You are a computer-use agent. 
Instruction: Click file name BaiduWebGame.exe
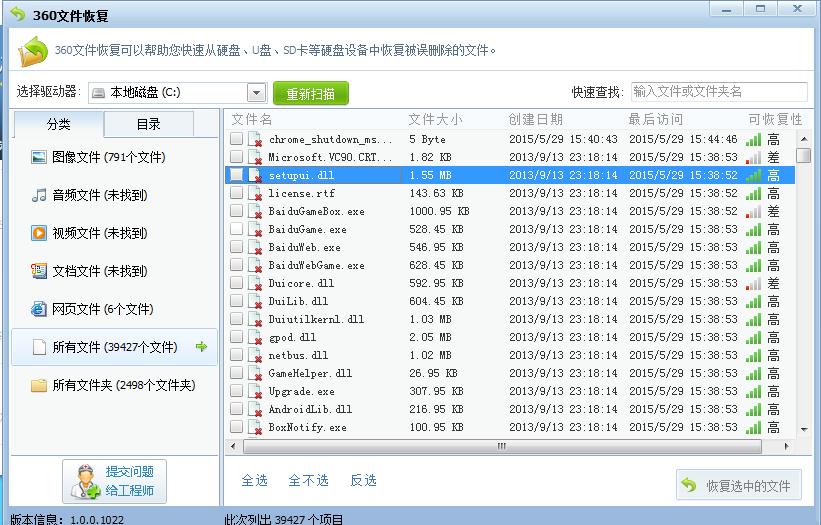[x=316, y=265]
